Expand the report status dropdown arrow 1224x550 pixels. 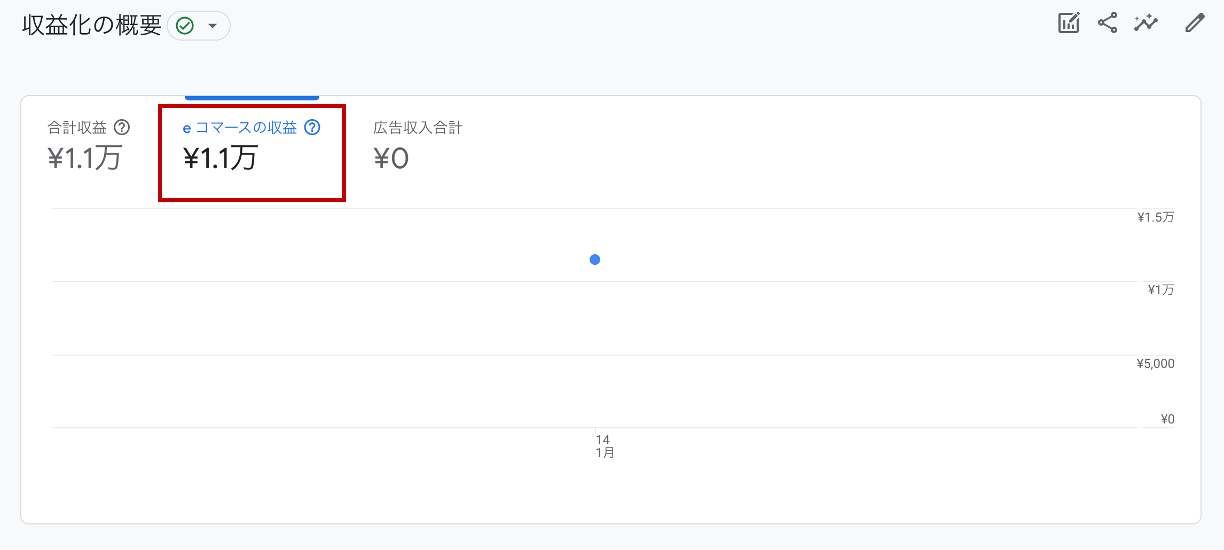(212, 26)
